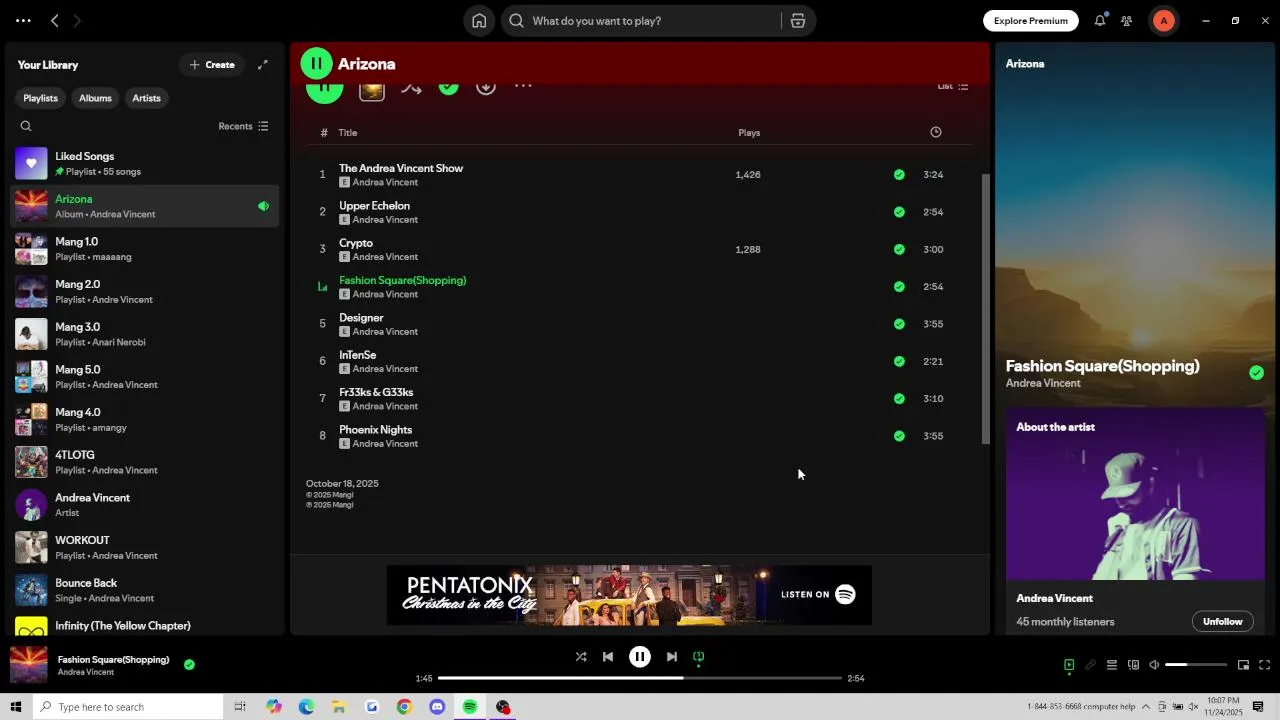This screenshot has height=720, width=1280.
Task: Mute the Spotify volume
Action: tap(1154, 665)
